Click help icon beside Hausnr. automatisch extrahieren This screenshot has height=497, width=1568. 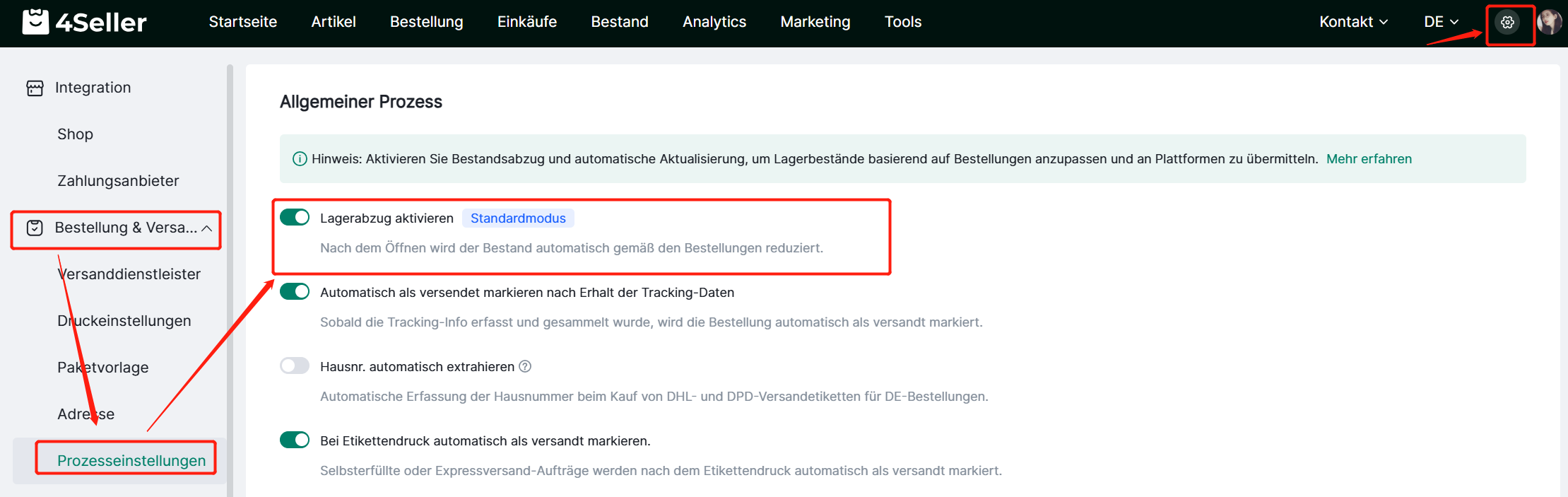point(525,366)
